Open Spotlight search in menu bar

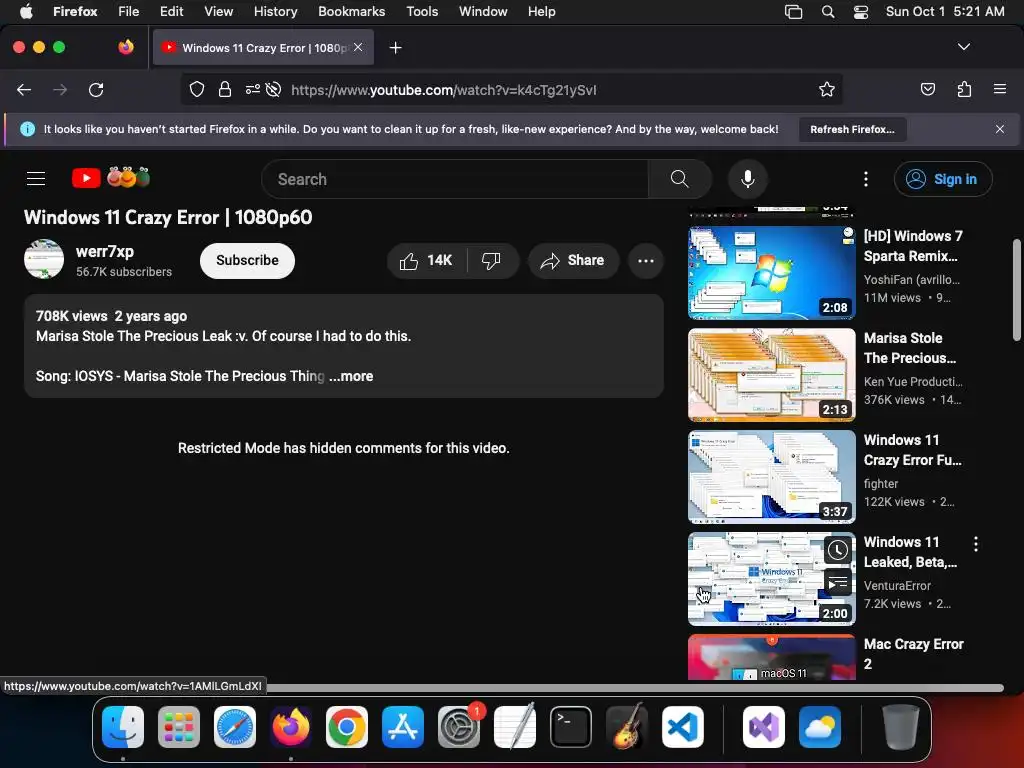point(827,11)
